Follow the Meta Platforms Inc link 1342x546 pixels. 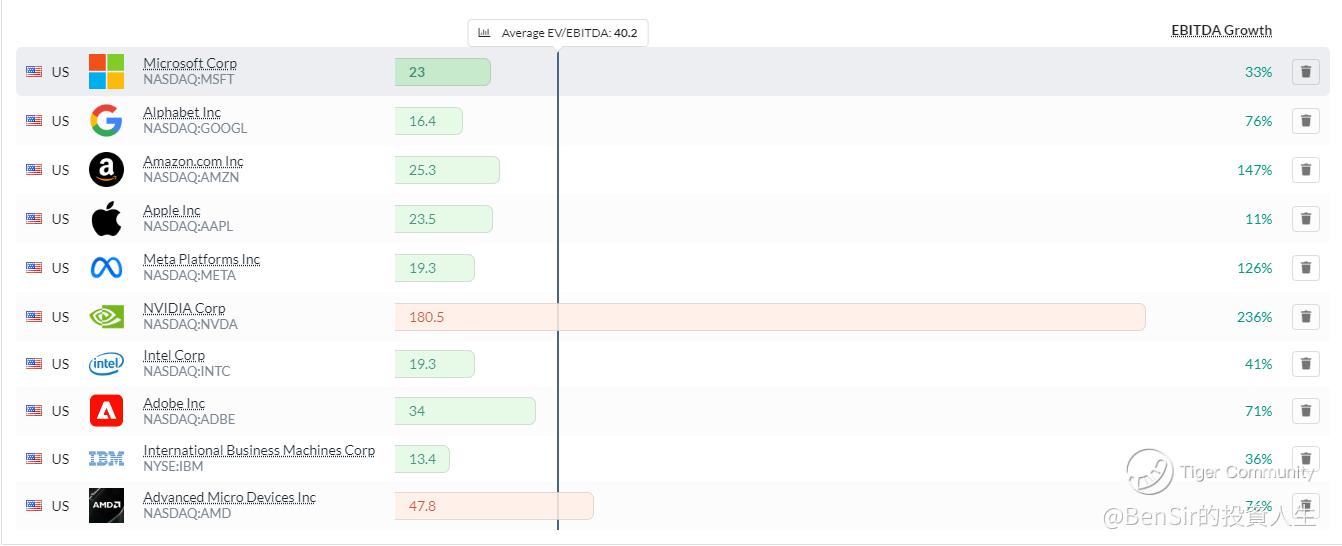point(201,260)
